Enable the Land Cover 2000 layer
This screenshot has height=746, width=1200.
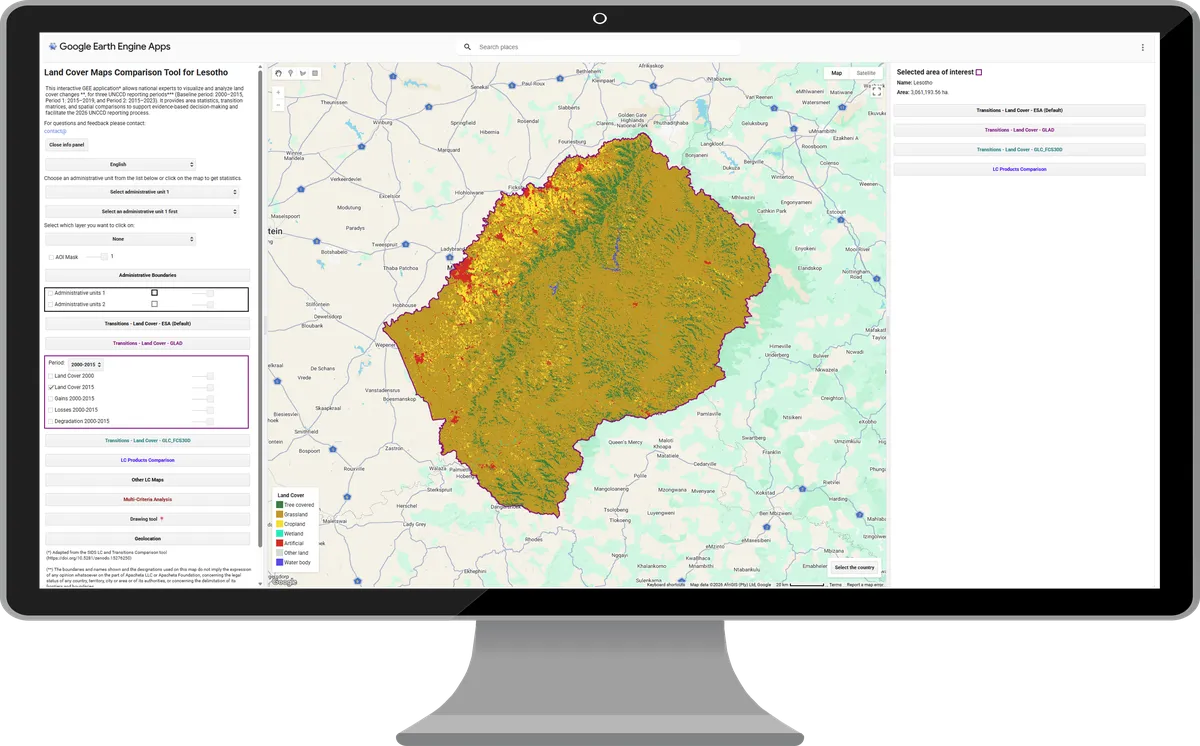click(50, 376)
